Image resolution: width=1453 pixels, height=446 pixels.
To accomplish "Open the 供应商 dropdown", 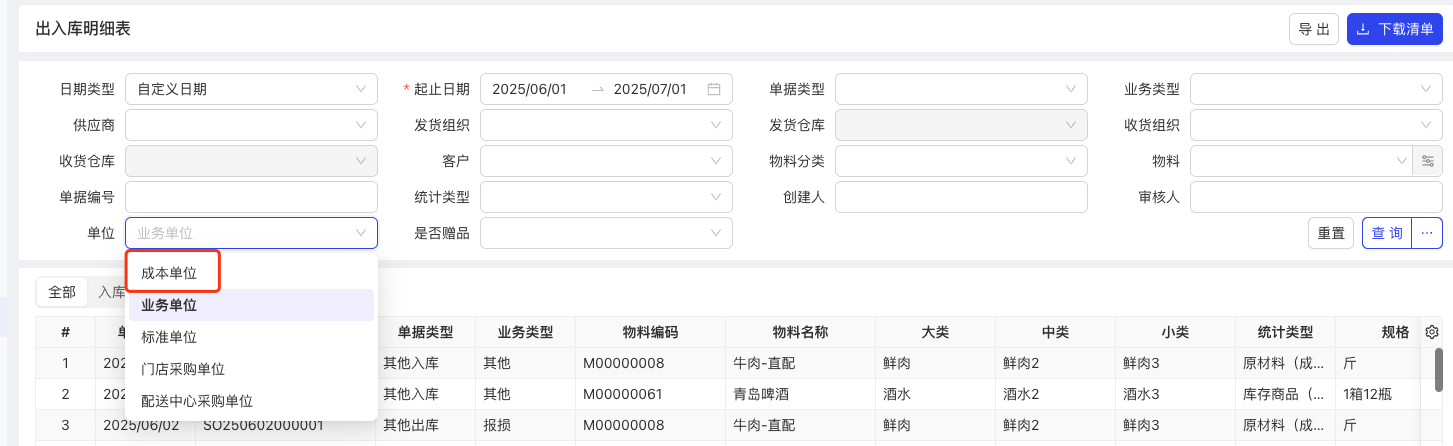I will [x=251, y=125].
